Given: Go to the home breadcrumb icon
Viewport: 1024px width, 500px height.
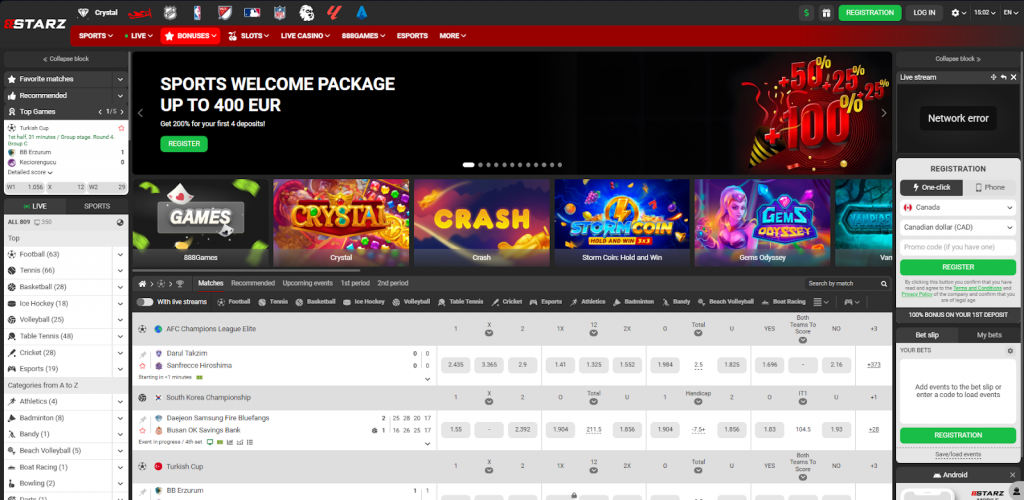Looking at the screenshot, I should click(x=142, y=284).
